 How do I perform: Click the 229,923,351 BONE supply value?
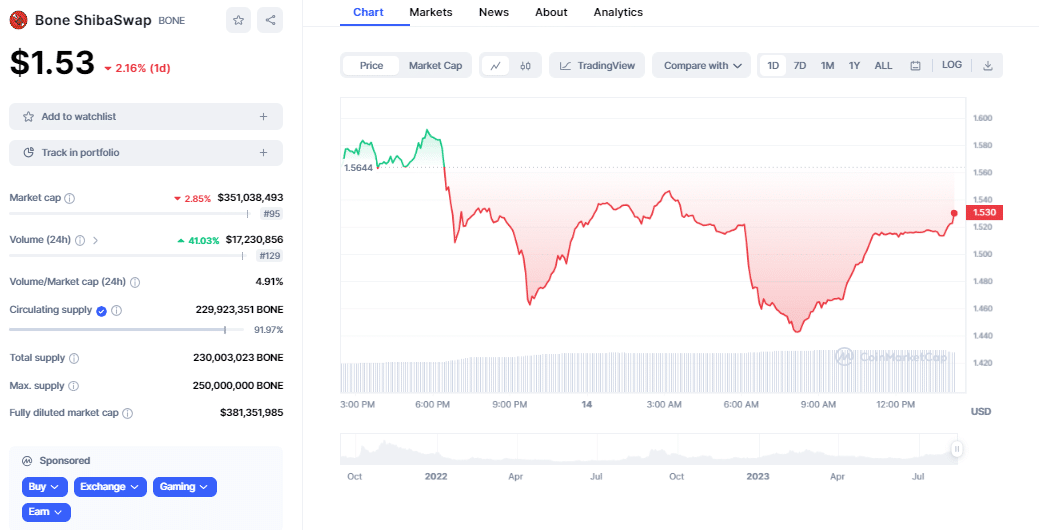pos(239,309)
